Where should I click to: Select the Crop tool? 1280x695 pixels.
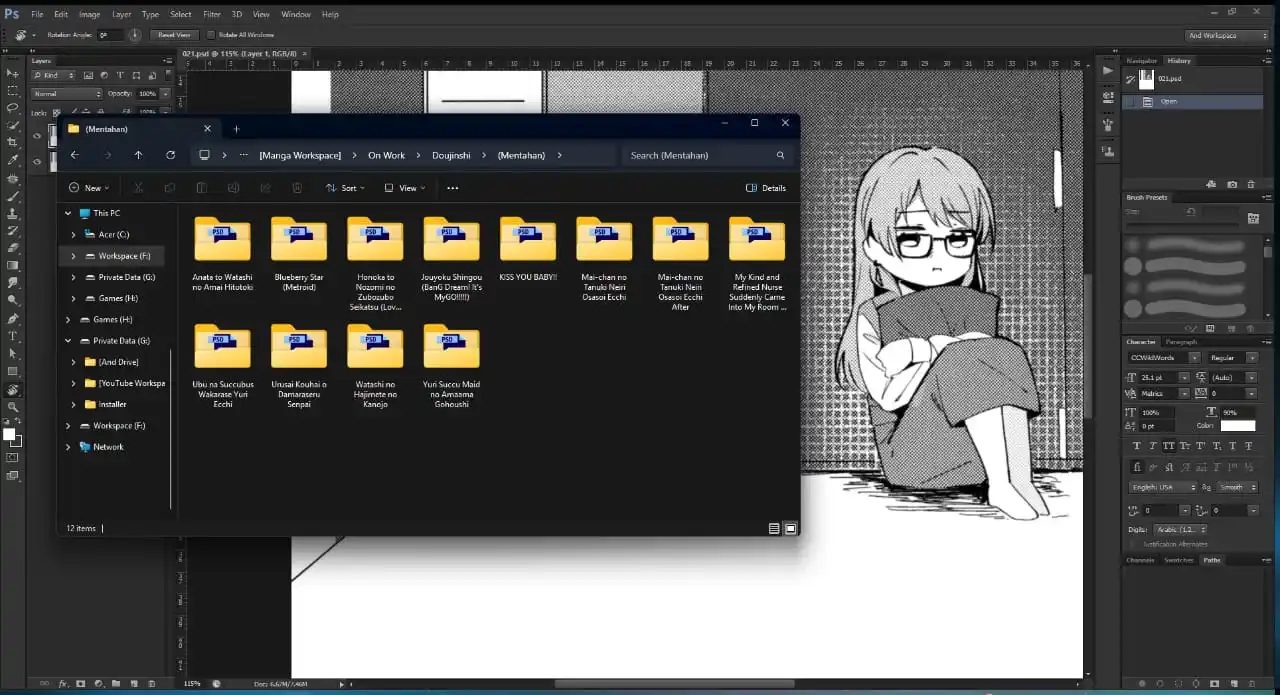click(x=13, y=143)
